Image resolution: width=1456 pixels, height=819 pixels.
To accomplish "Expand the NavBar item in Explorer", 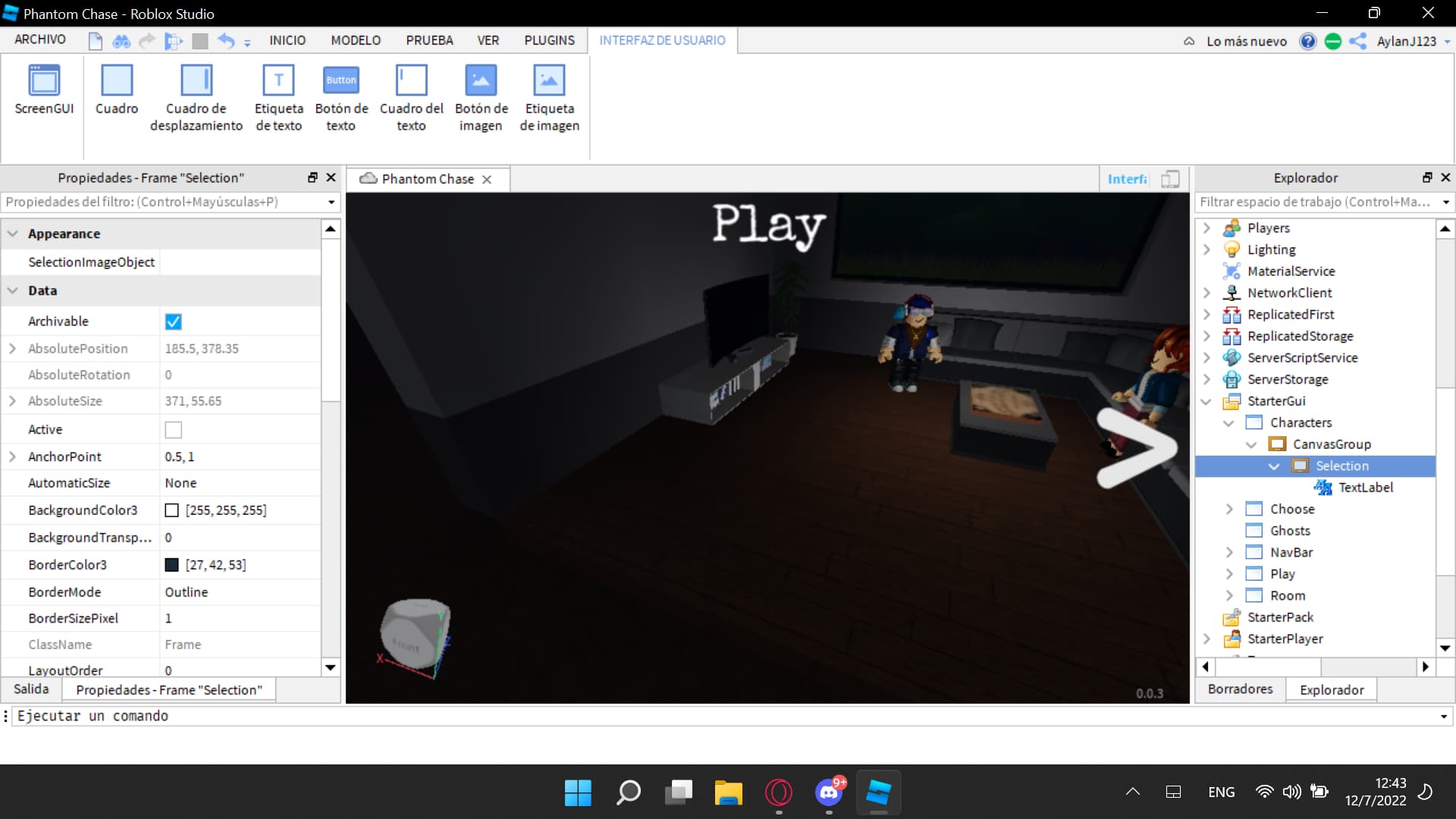I will coord(1229,553).
